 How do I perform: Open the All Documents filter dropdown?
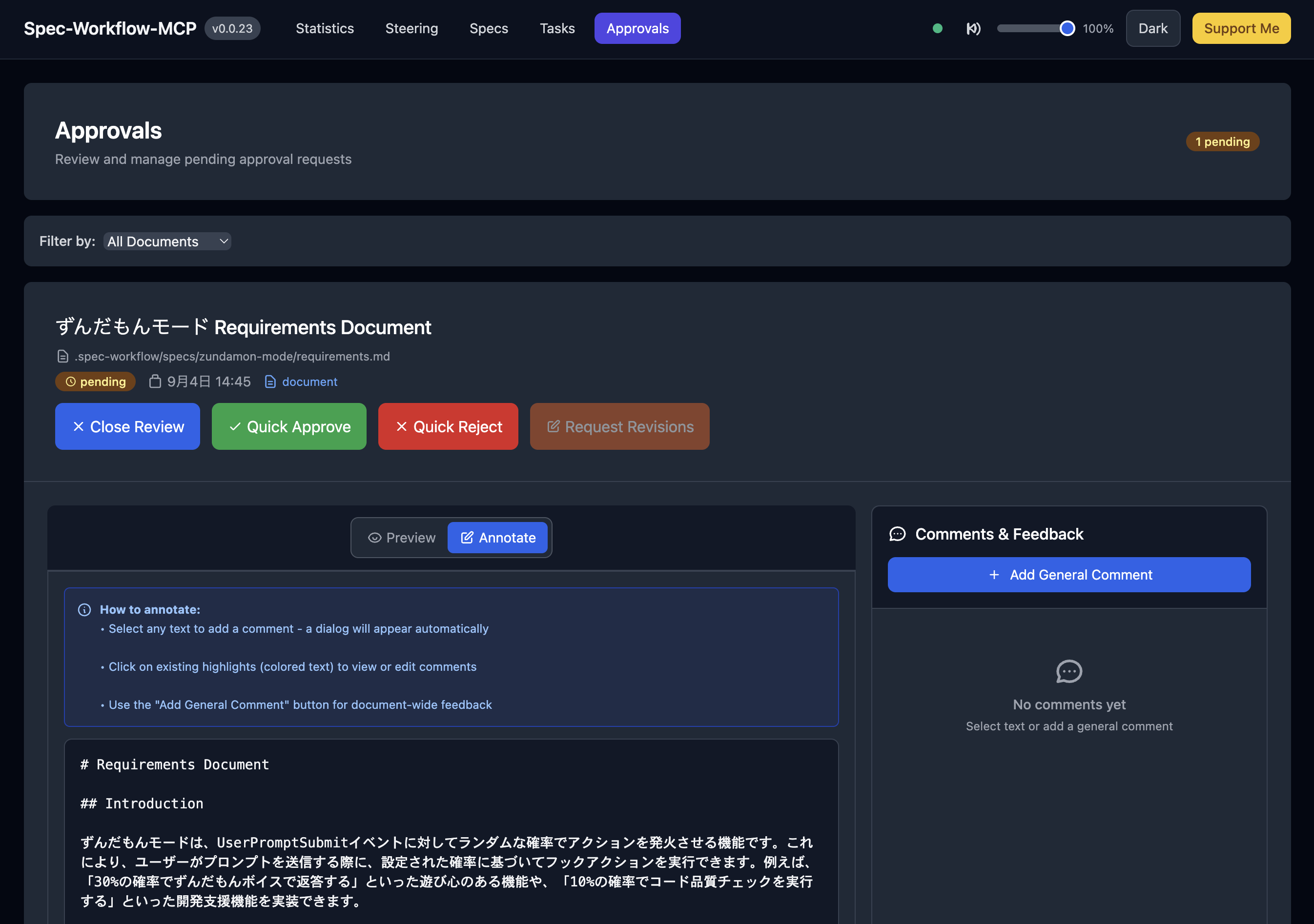pyautogui.click(x=167, y=241)
